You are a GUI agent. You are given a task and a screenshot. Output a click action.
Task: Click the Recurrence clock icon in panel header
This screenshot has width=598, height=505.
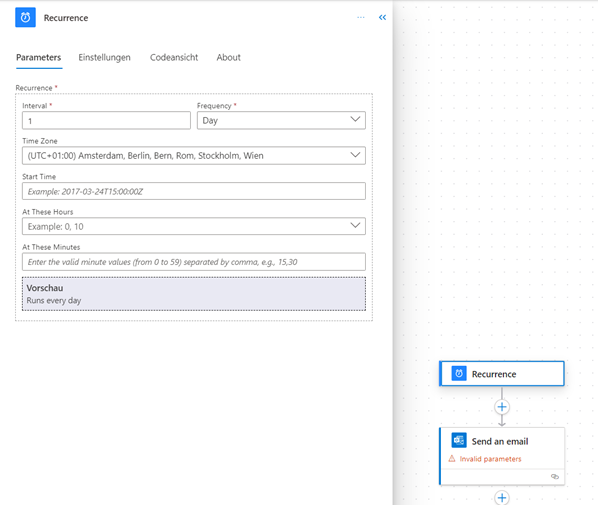pos(25,18)
